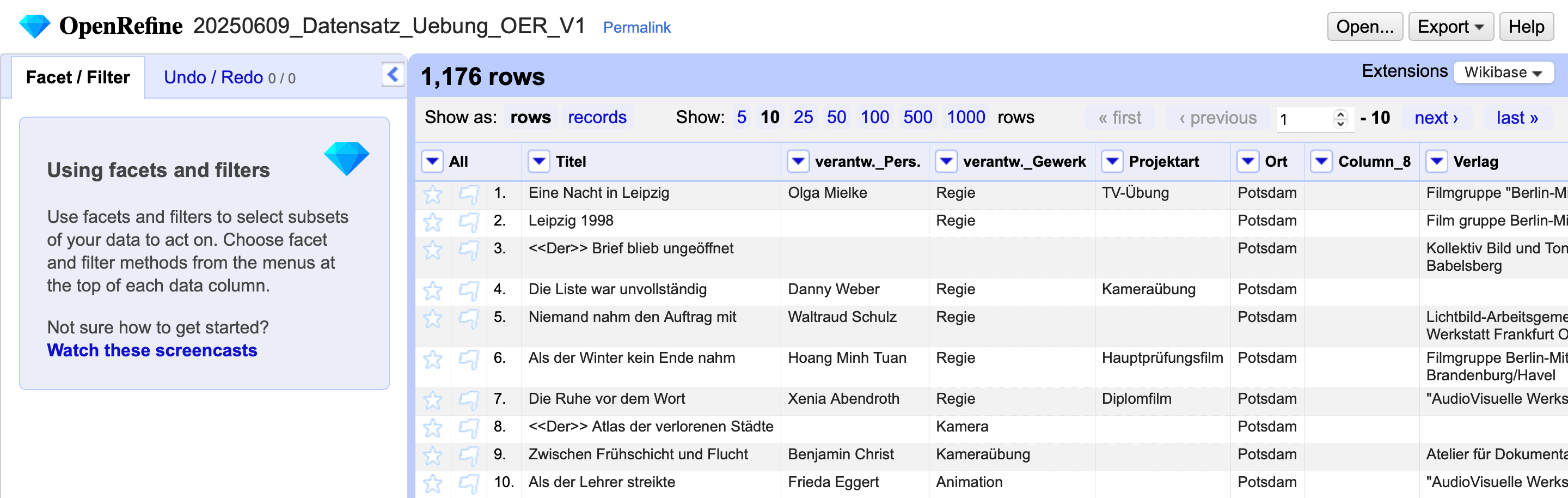Open the Ort column dropdown menu

(x=1248, y=161)
